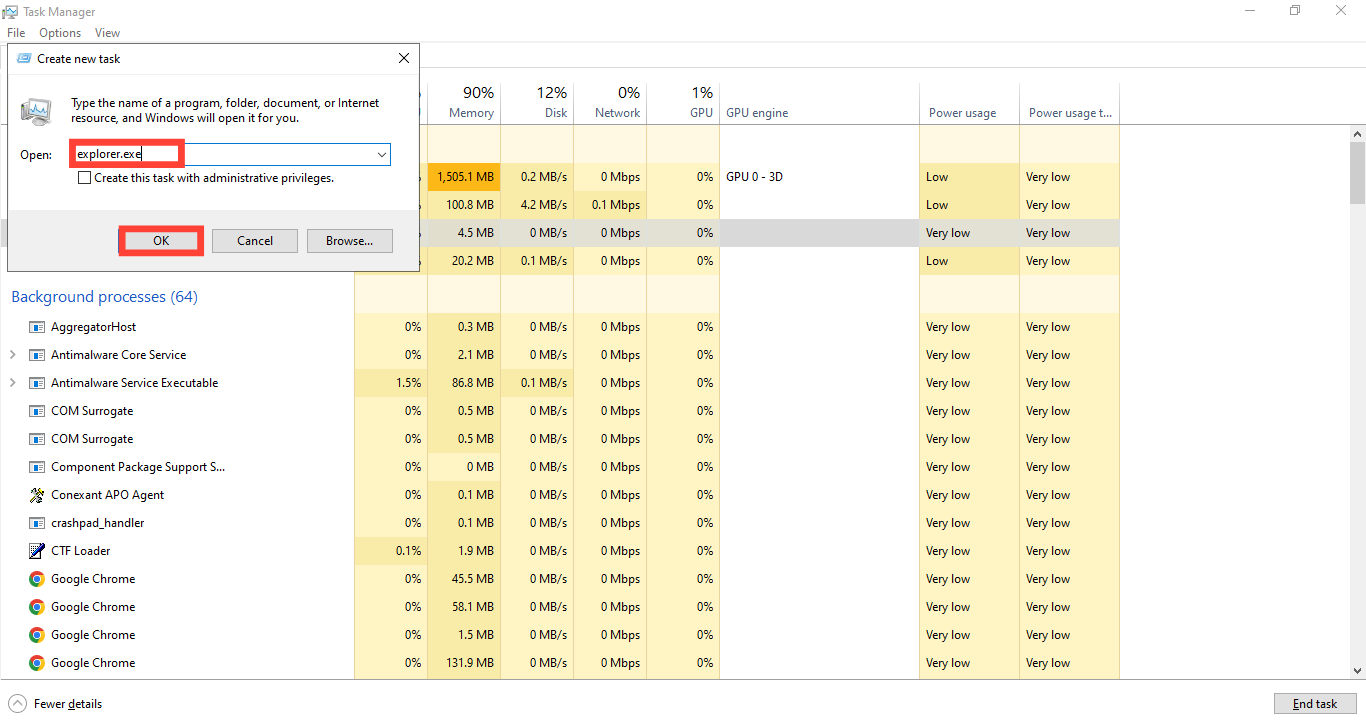This screenshot has width=1366, height=723.
Task: Click the Task Manager title bar icon
Action: click(10, 12)
